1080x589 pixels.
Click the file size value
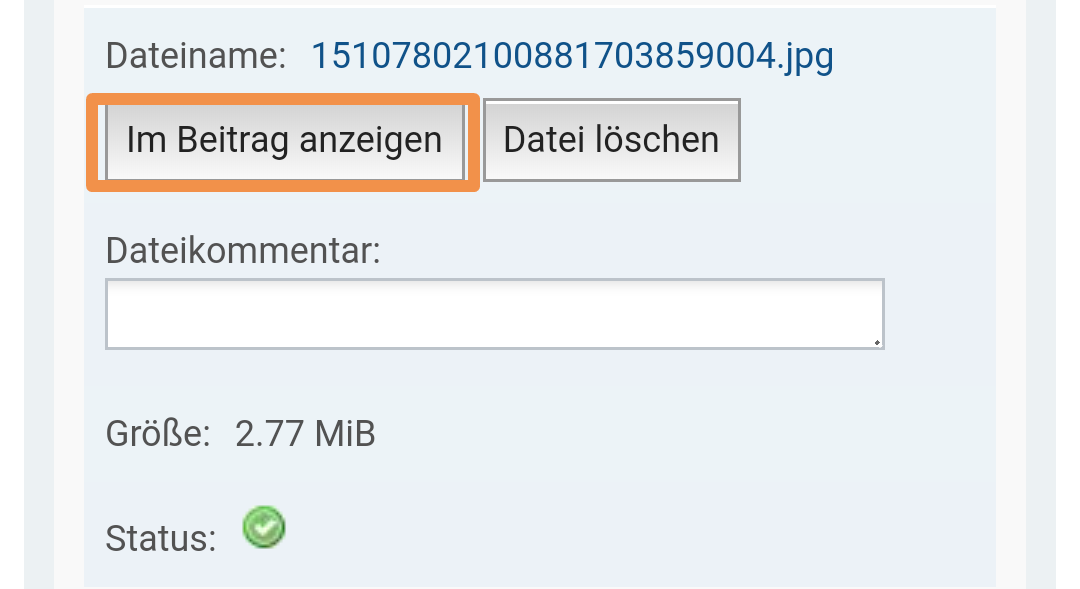click(305, 435)
